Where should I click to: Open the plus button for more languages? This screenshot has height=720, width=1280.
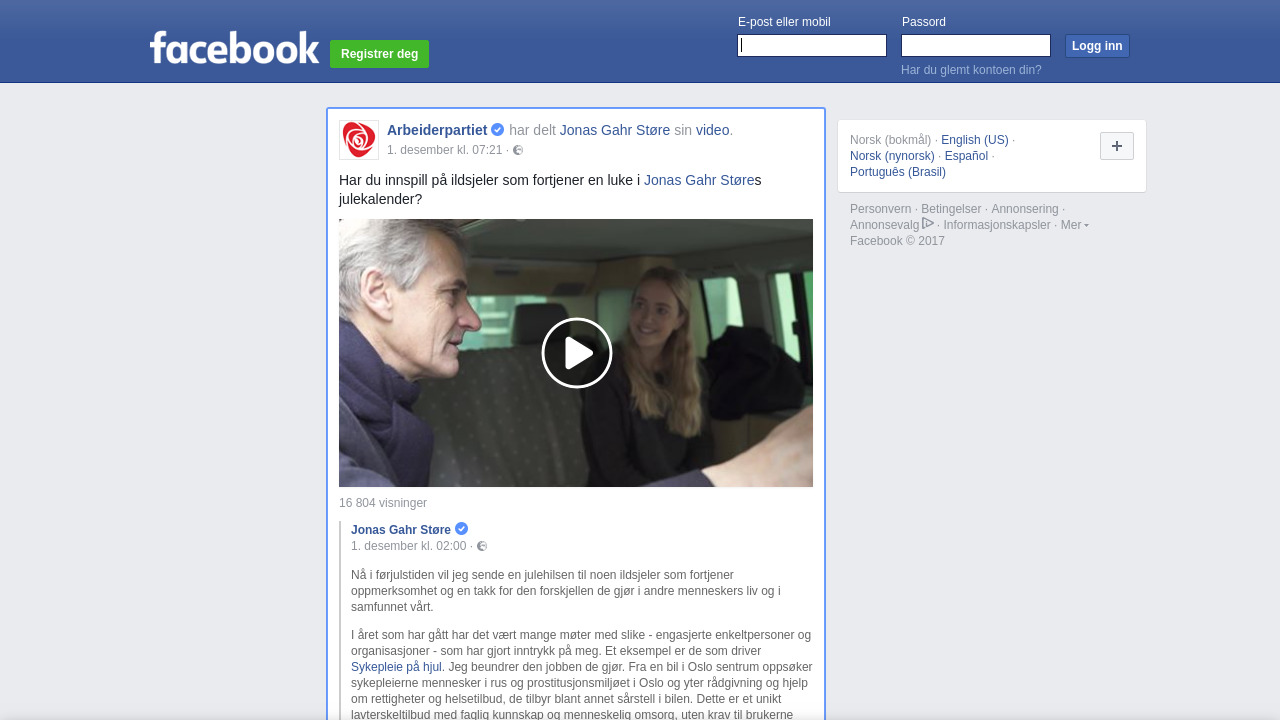(x=1117, y=146)
